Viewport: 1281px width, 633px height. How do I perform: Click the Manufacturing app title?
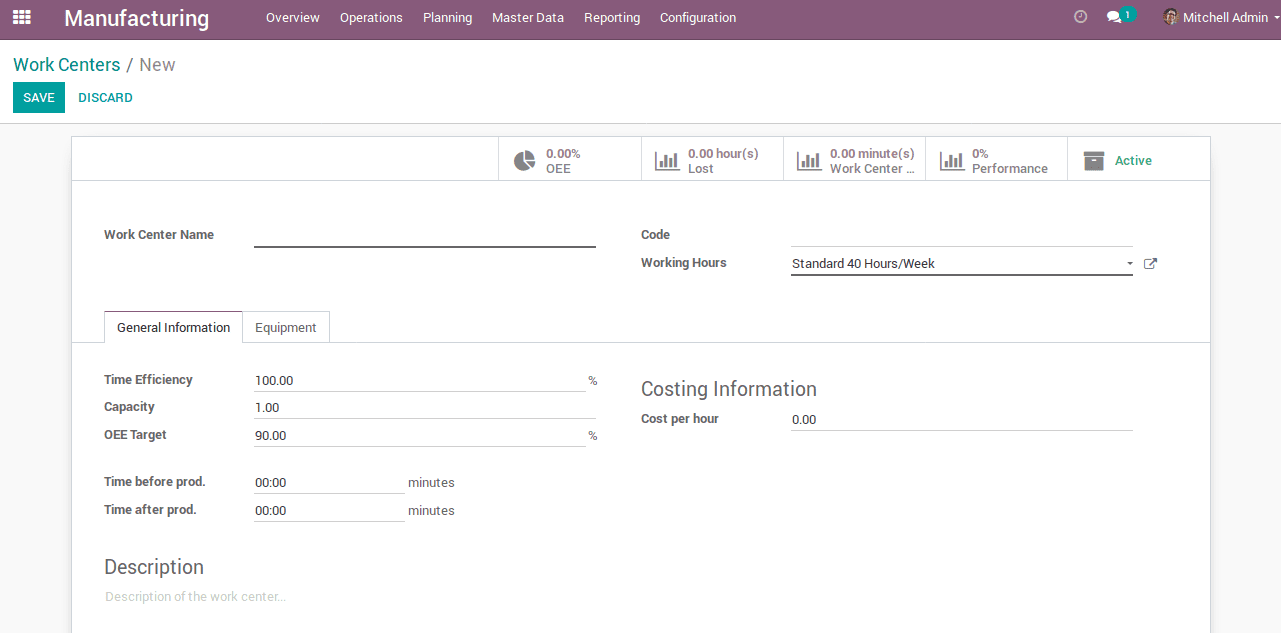(x=137, y=18)
